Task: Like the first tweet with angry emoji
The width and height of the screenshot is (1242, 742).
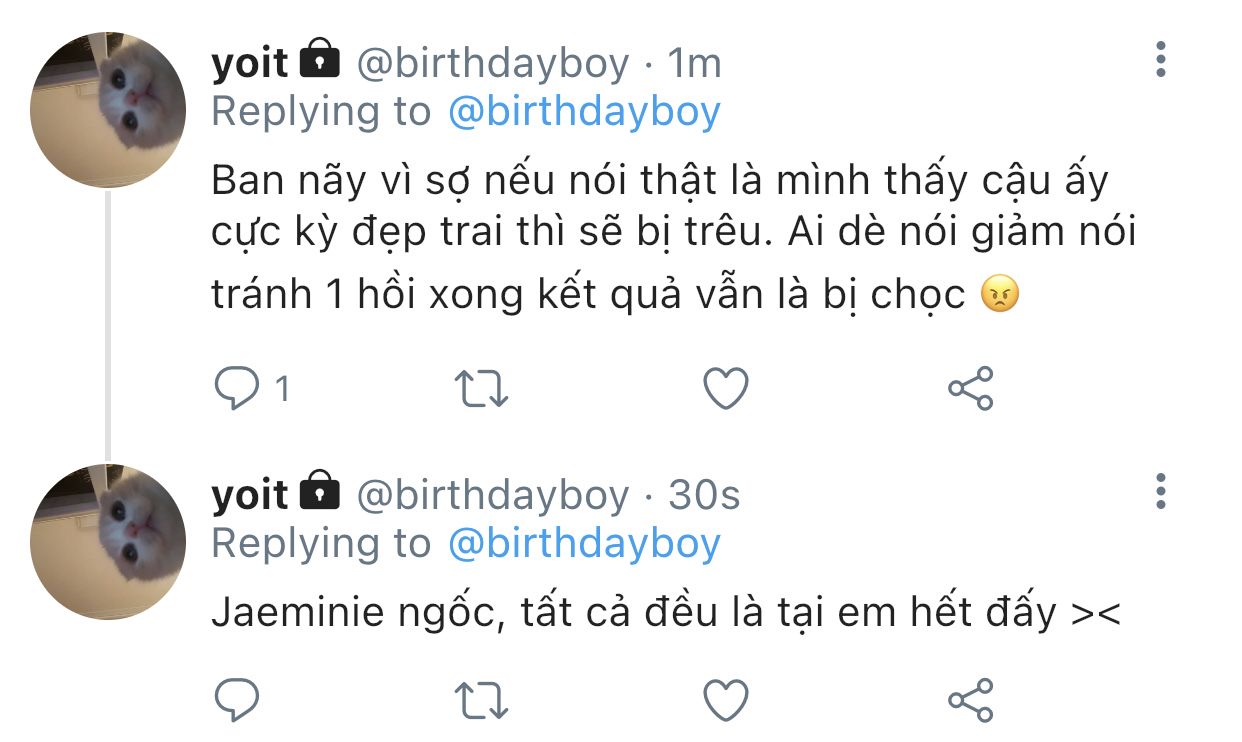Action: click(726, 389)
